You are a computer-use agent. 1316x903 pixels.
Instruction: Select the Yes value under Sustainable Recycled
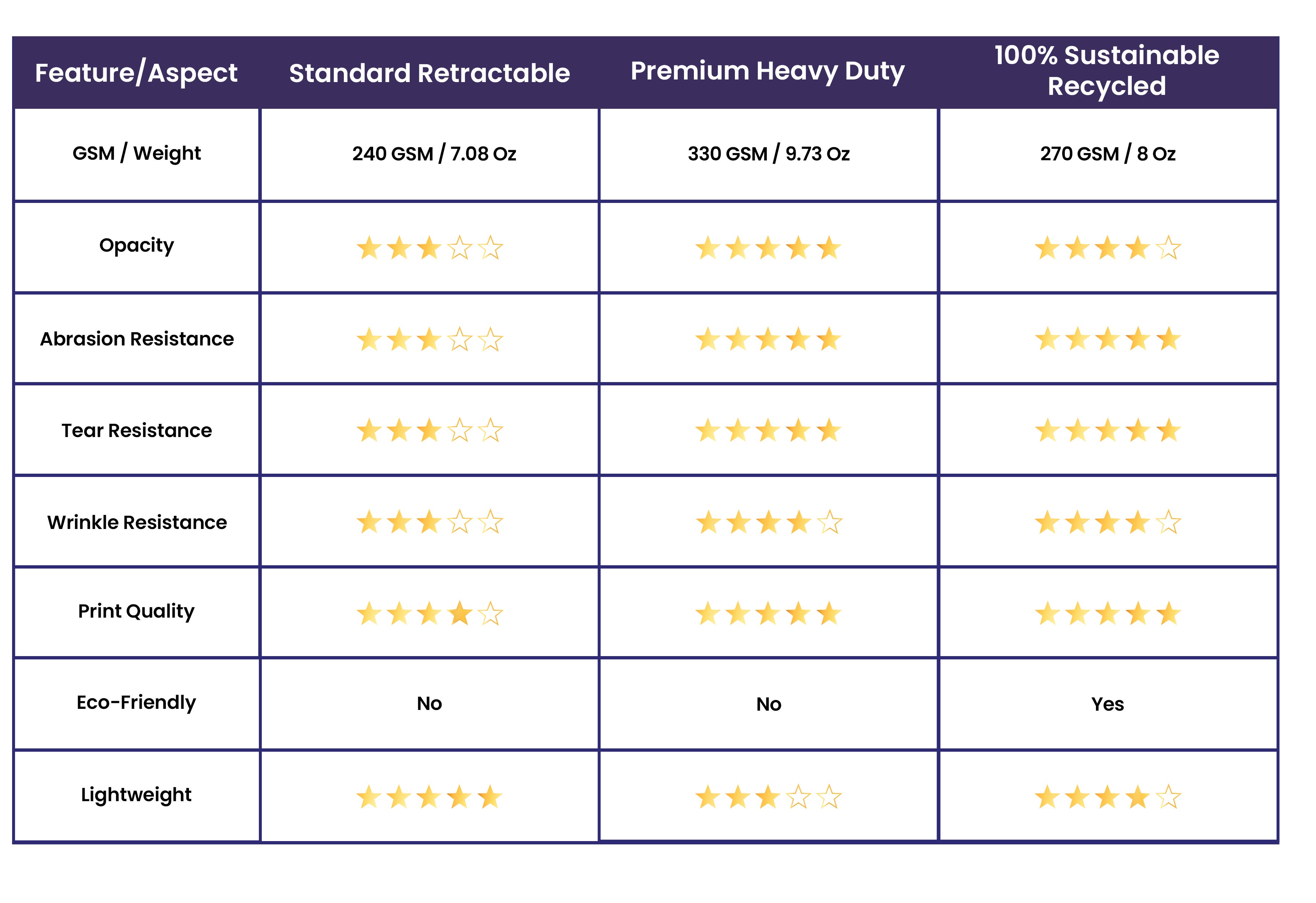(x=1107, y=704)
